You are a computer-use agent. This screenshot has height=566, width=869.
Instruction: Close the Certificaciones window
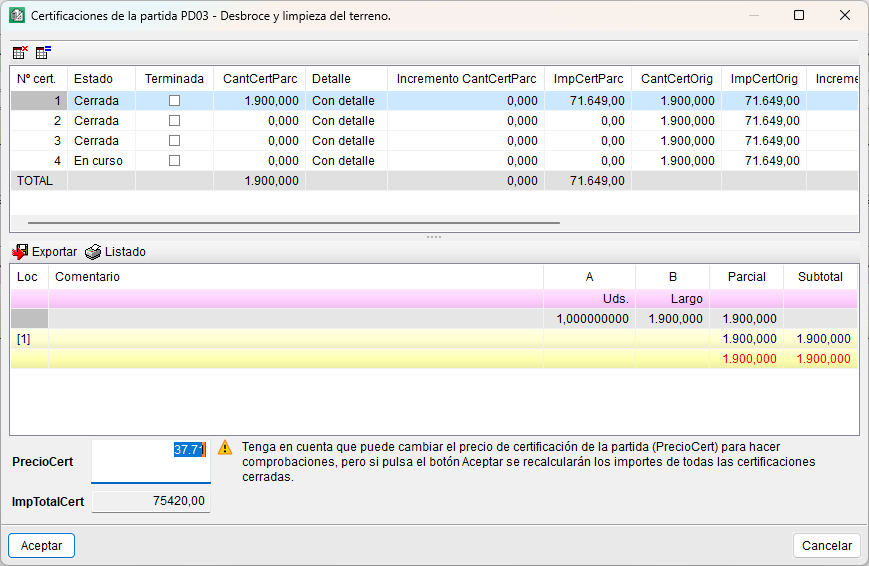(845, 15)
